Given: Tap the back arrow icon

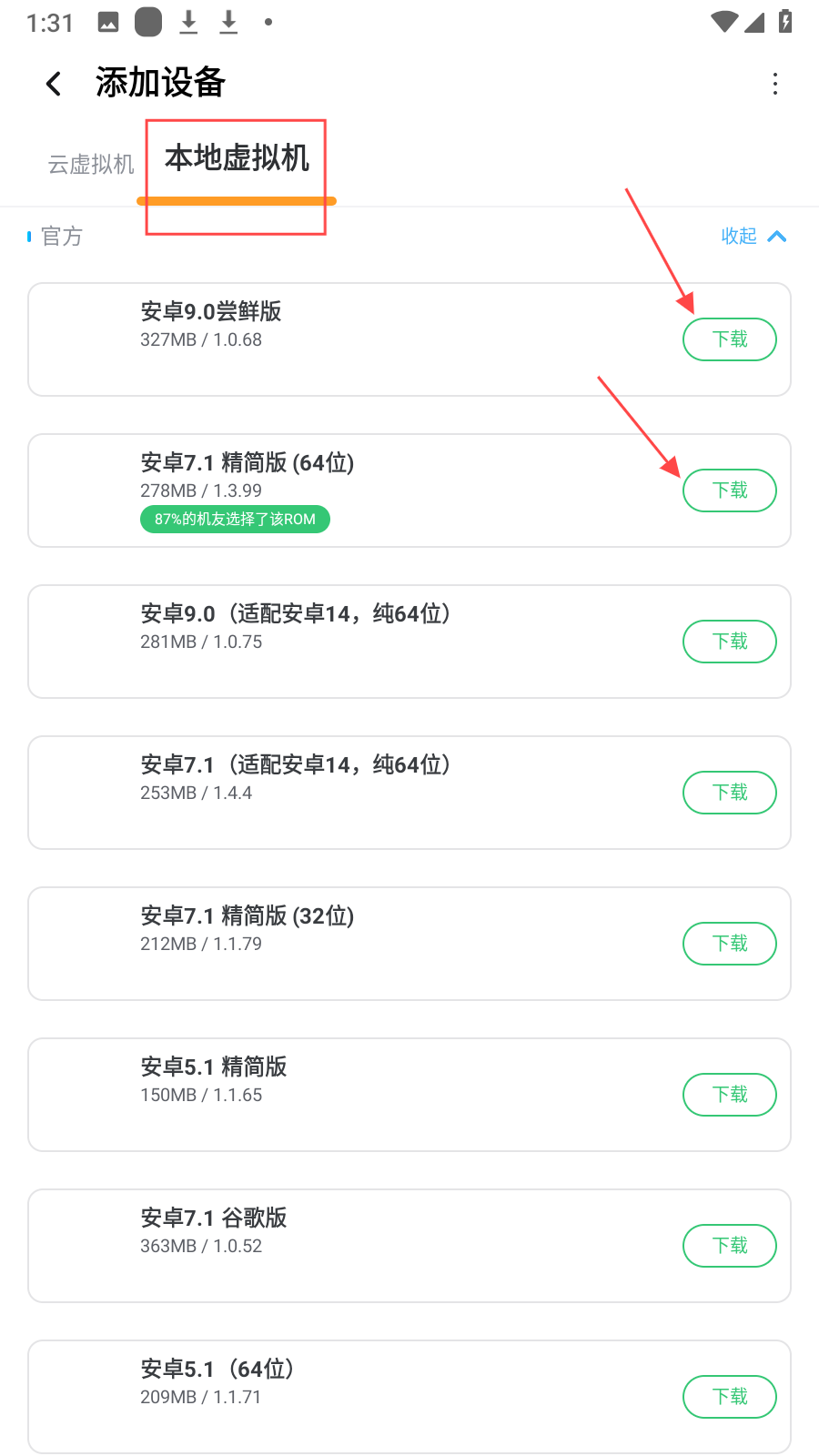Looking at the screenshot, I should 55,84.
